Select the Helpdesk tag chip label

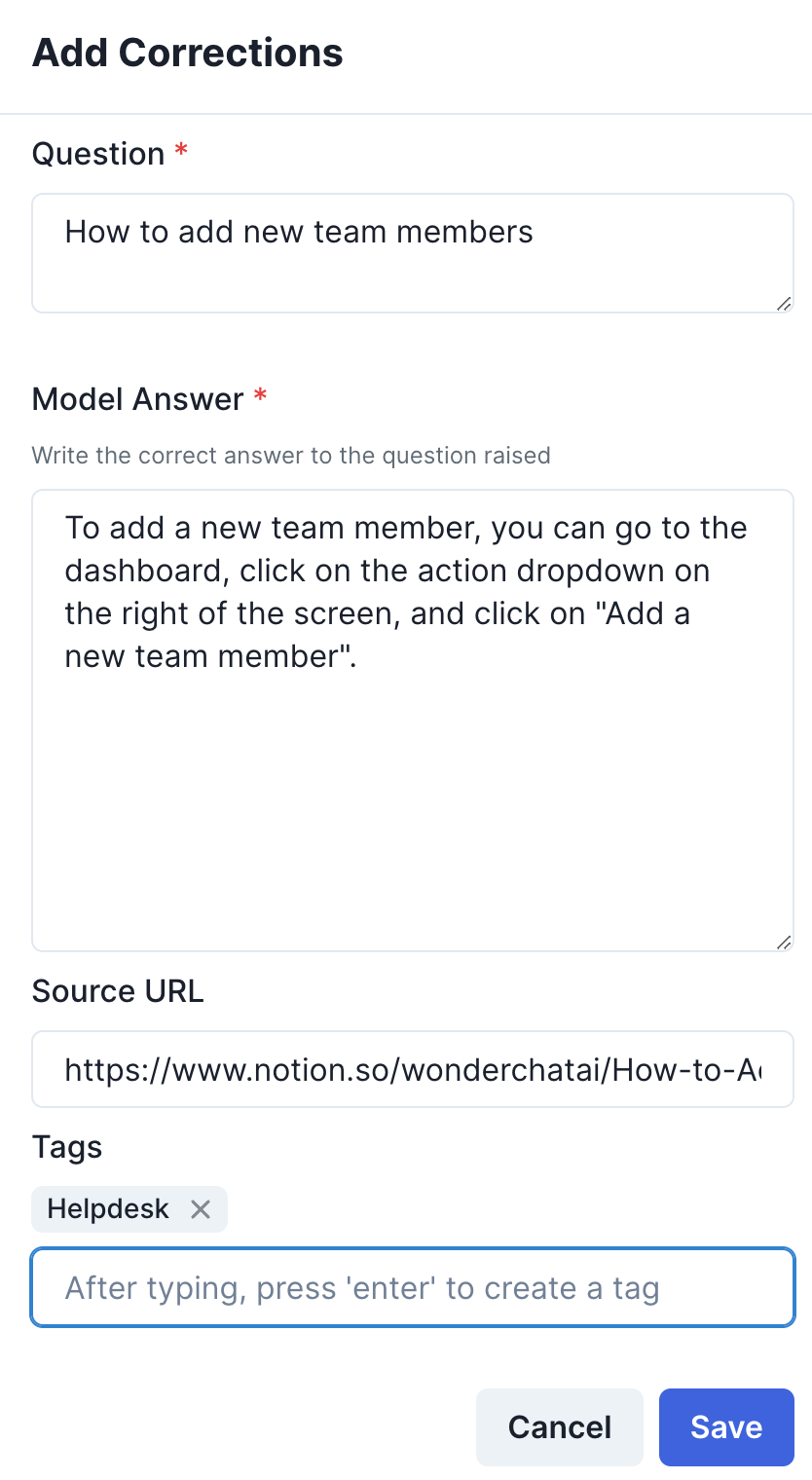108,1209
